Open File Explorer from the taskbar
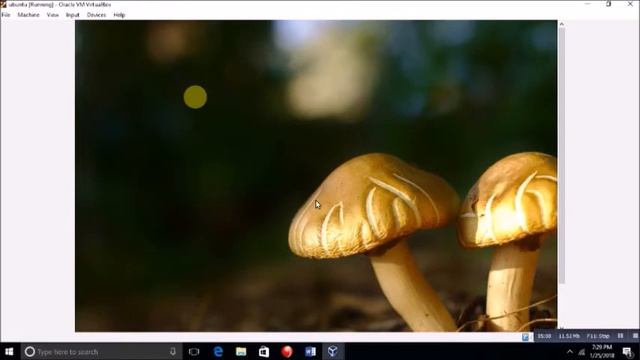The image size is (640, 360). [x=241, y=351]
